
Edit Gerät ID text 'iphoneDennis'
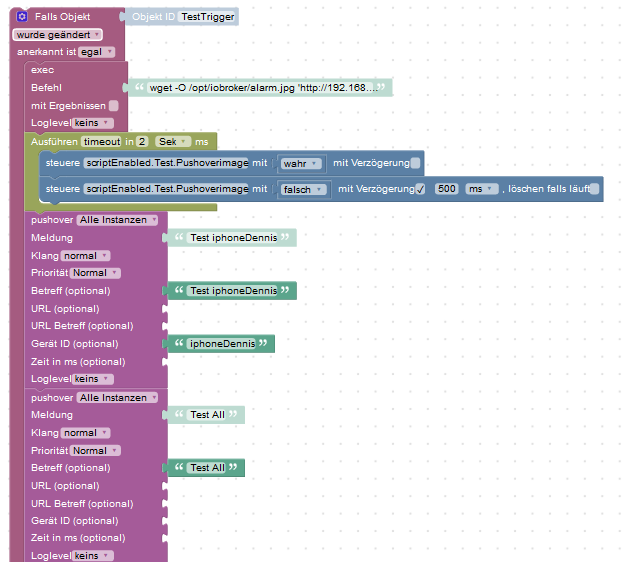222,343
